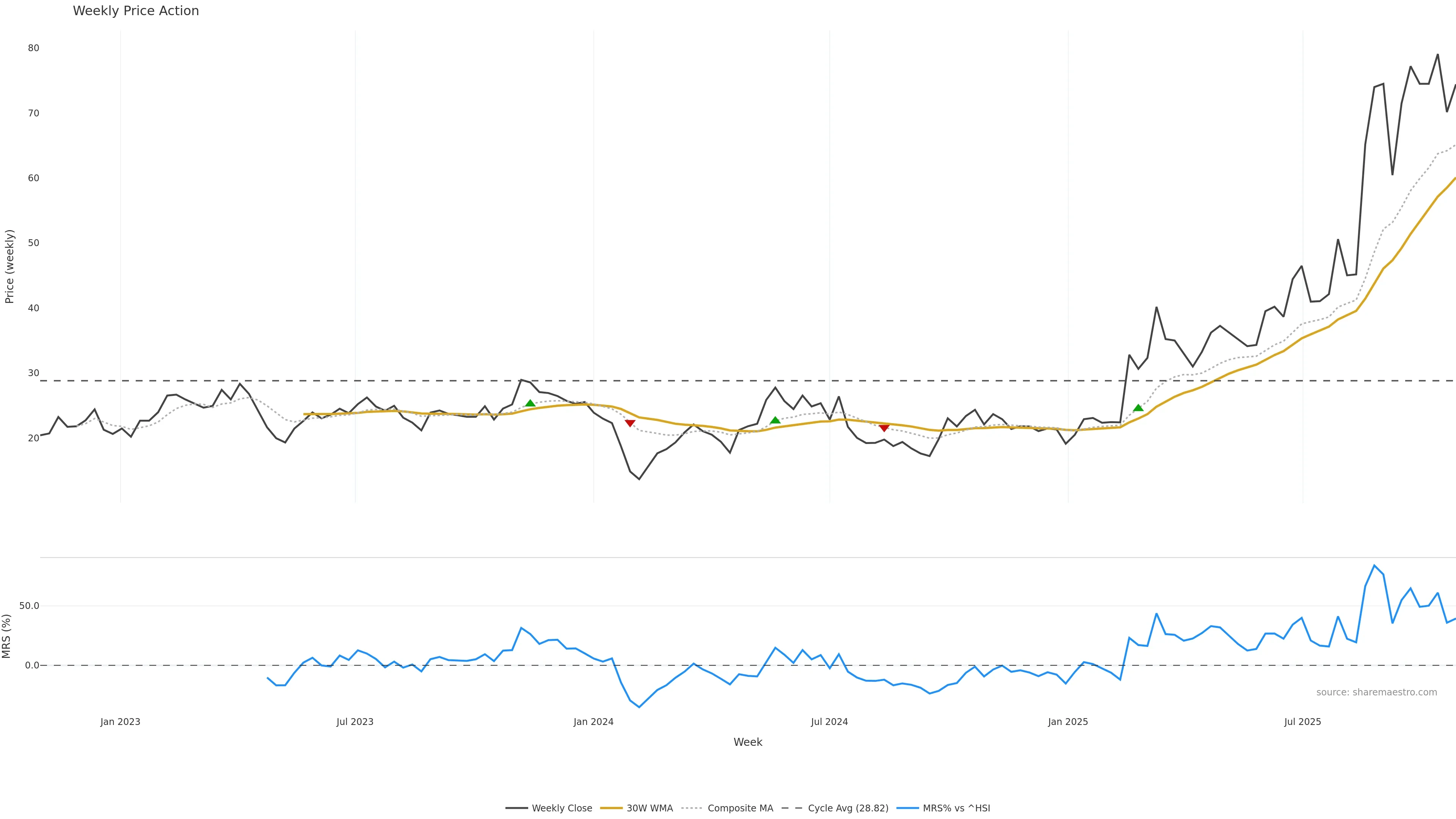Click the red sell triangle in early 2024
This screenshot has height=819, width=1456.
click(630, 424)
